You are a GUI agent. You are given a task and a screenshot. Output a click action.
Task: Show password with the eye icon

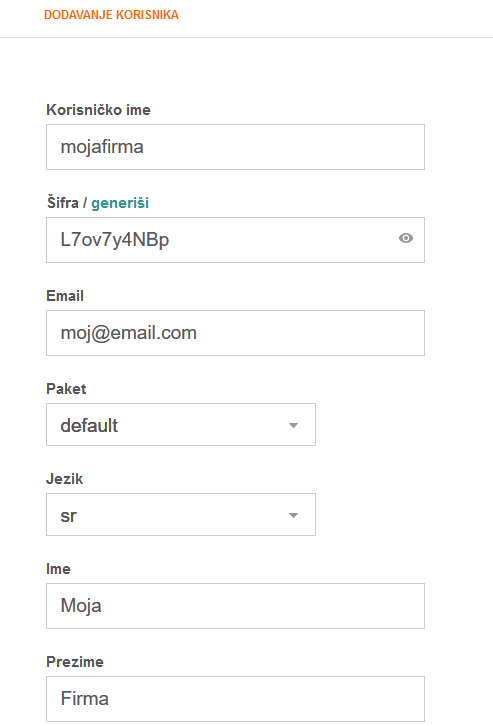point(406,238)
